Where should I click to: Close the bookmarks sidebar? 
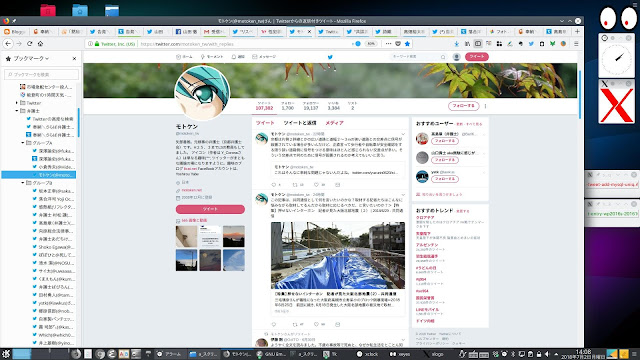[x=74, y=59]
